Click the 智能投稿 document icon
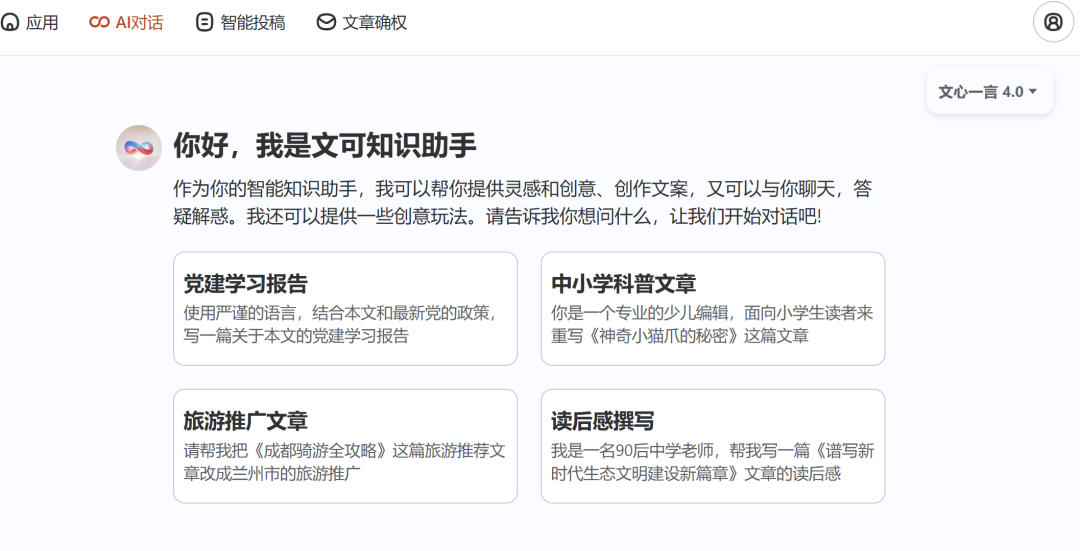The height and width of the screenshot is (551, 1080). pos(204,23)
